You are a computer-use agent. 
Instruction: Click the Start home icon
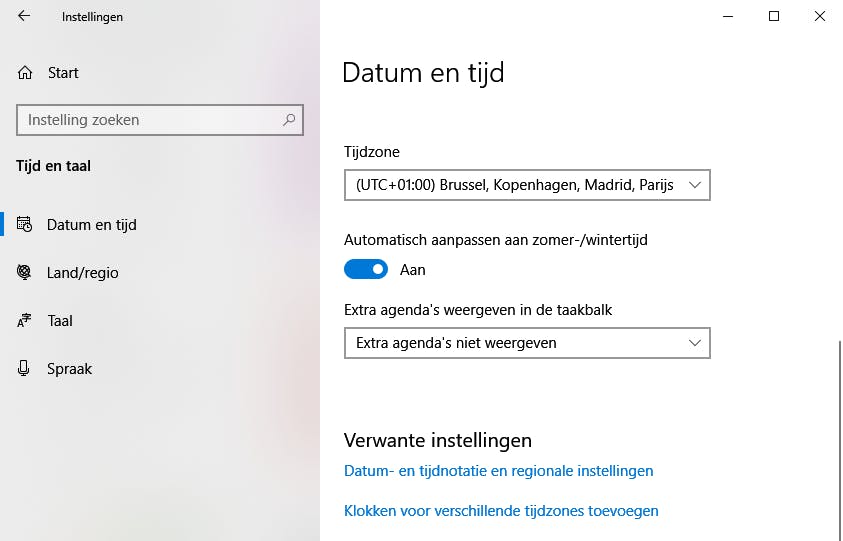coord(25,73)
